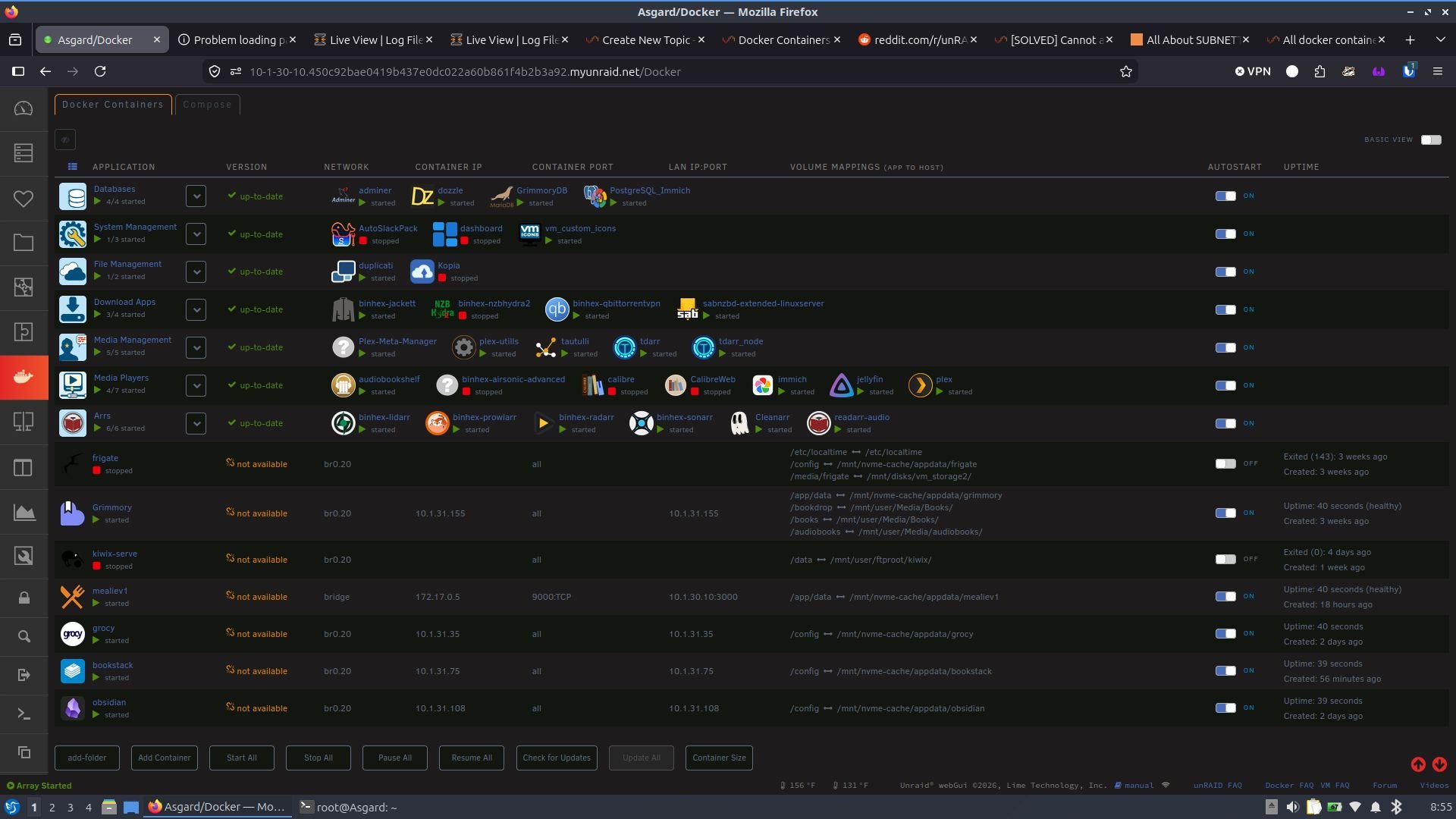Click the terminal icon in sidebar
The width and height of the screenshot is (1456, 819).
coord(24,714)
